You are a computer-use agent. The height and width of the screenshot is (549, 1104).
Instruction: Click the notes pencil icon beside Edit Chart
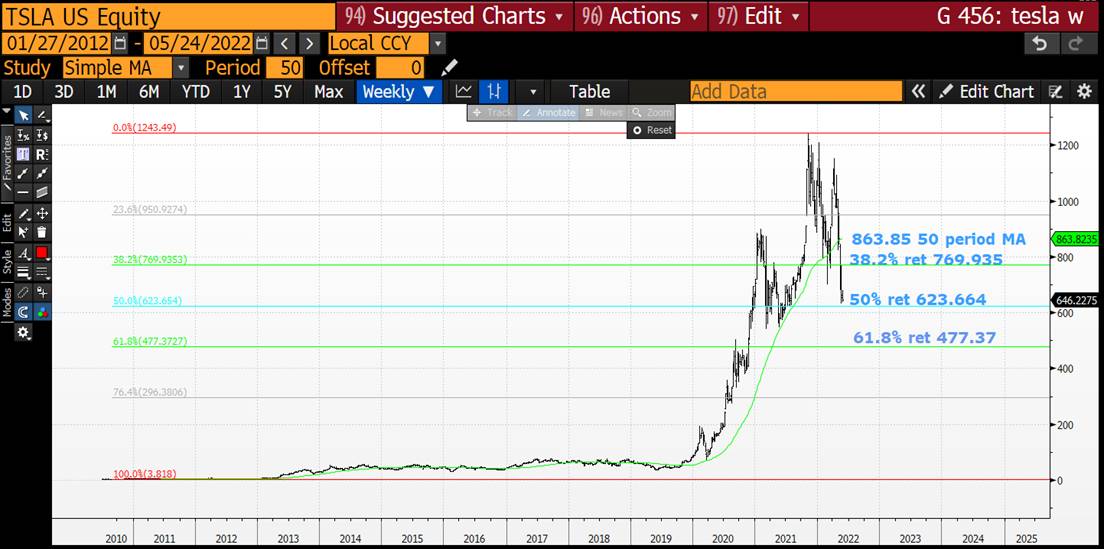pyautogui.click(x=1055, y=92)
